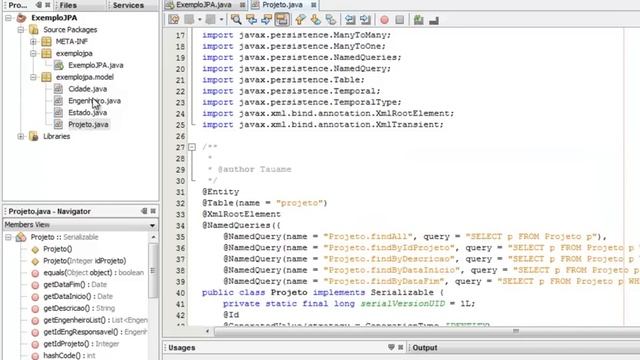Click the Last Edit toolbar icon

tap(173, 20)
